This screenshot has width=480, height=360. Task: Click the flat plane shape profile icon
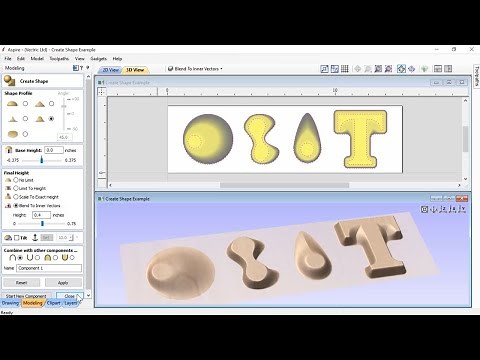coord(12,134)
